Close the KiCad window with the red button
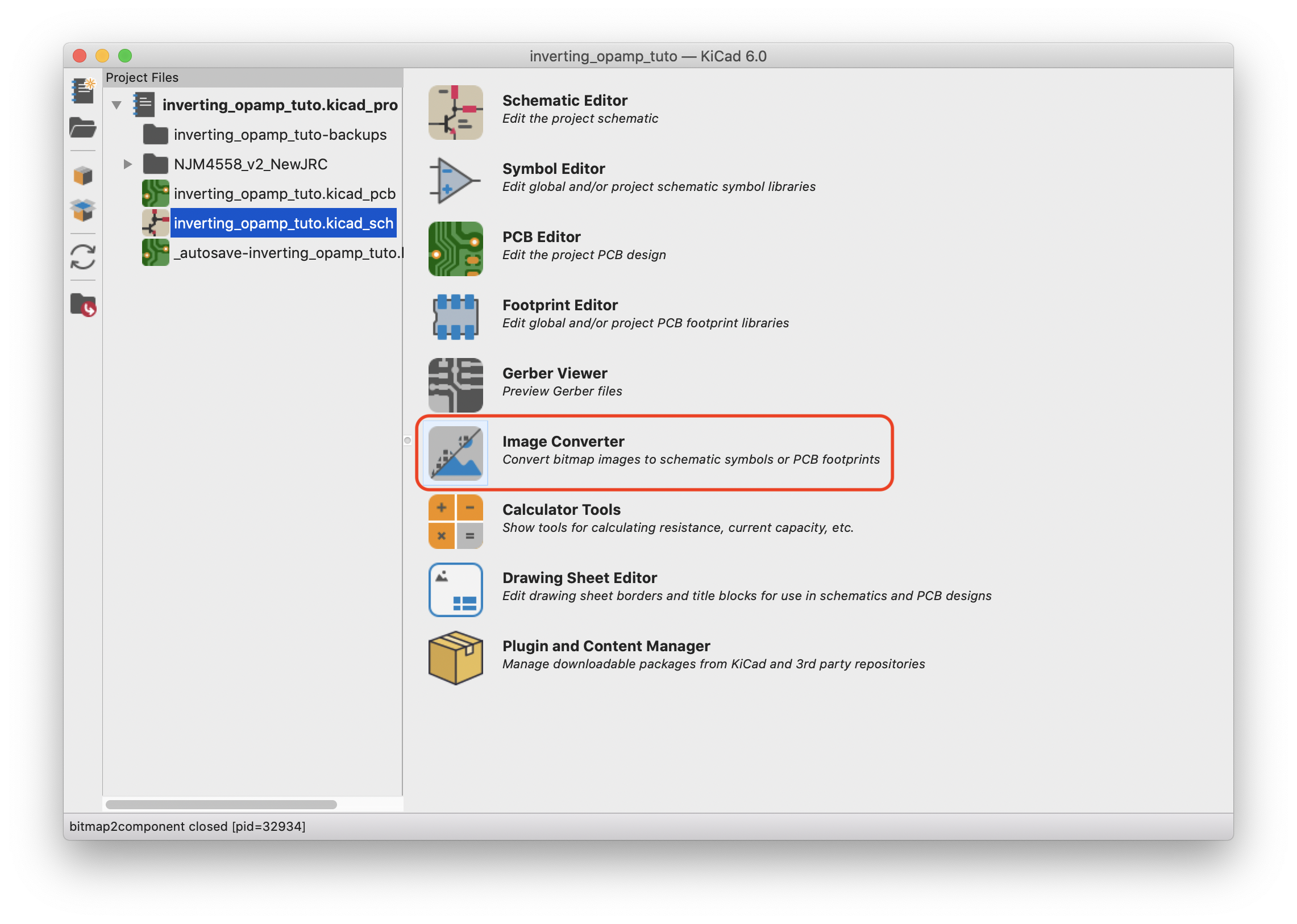 pos(80,56)
